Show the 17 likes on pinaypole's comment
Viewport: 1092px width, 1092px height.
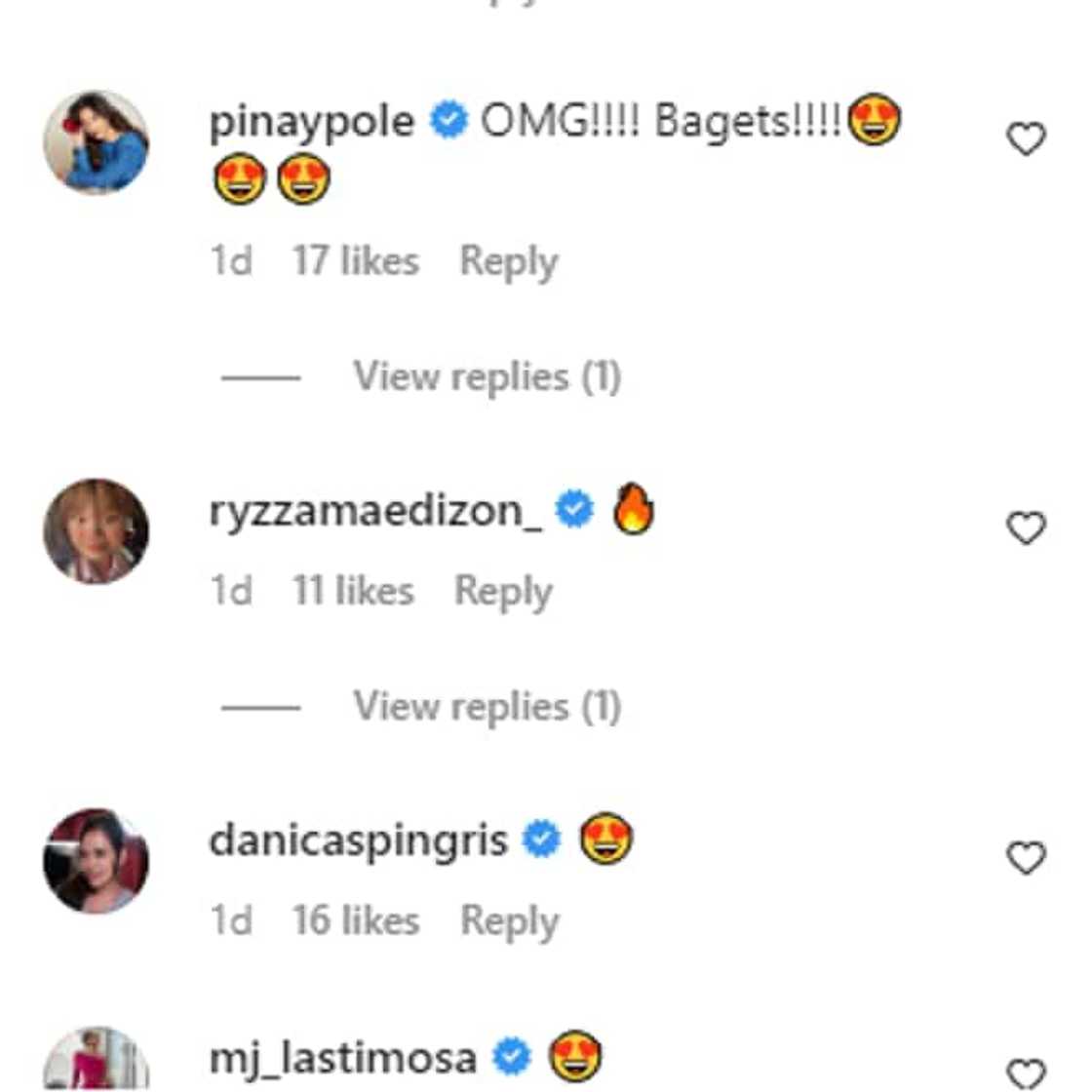[356, 261]
